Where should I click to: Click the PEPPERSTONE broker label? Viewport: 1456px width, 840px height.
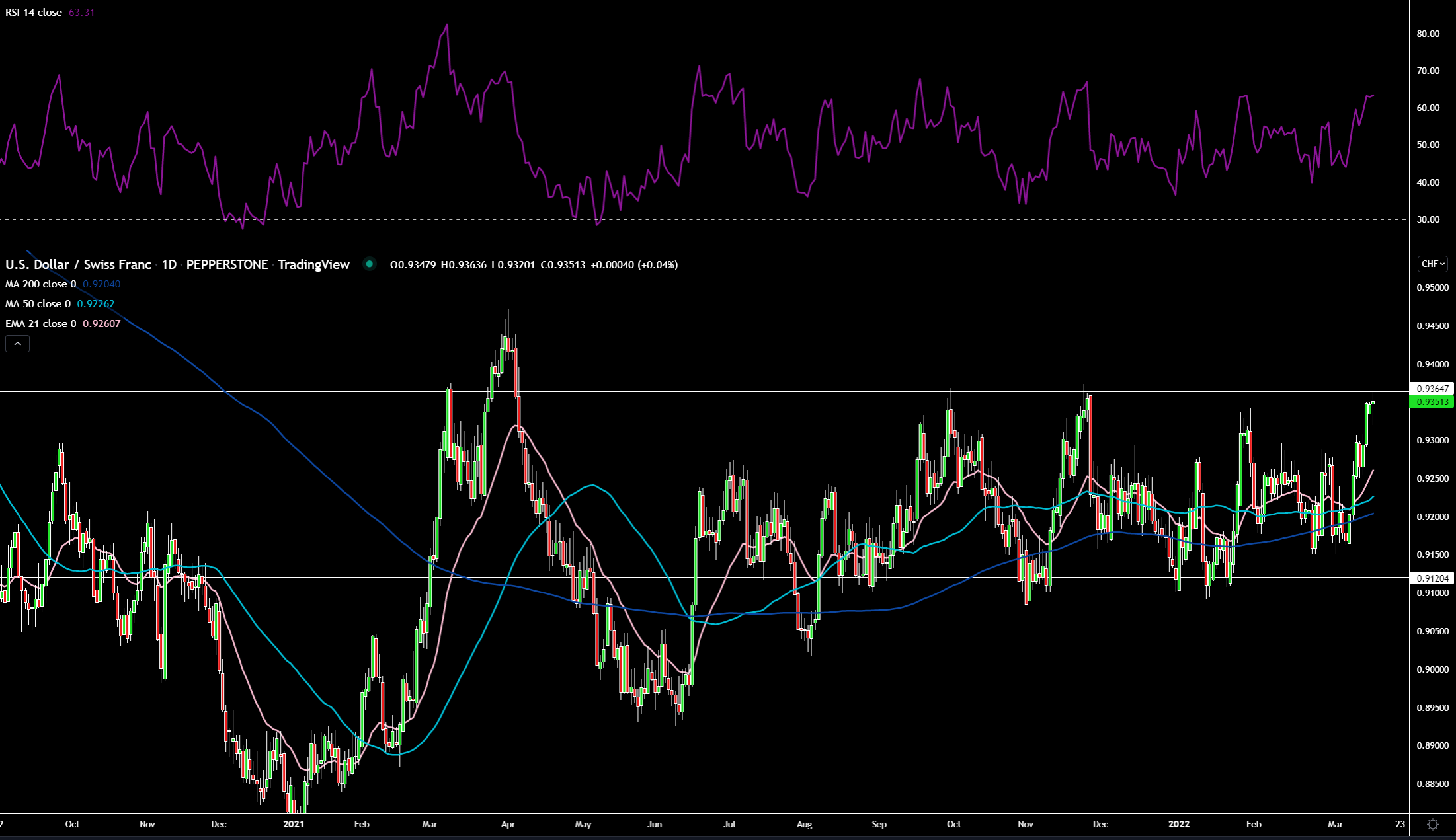pyautogui.click(x=227, y=264)
